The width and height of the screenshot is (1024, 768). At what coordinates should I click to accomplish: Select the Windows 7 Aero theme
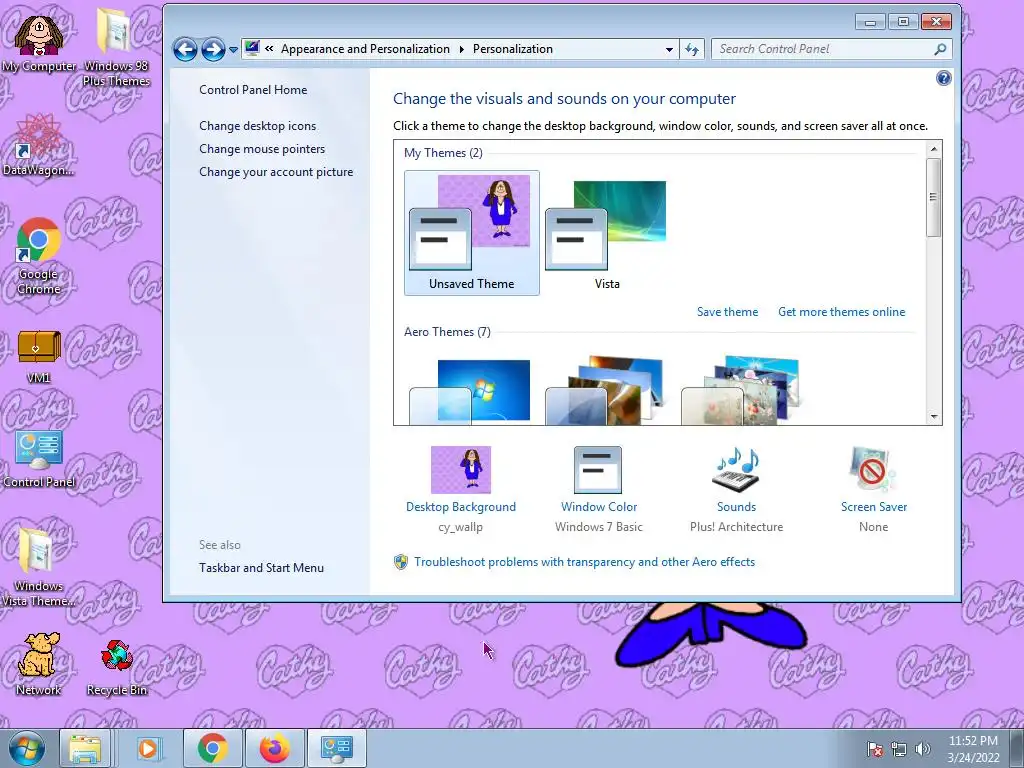click(x=470, y=392)
